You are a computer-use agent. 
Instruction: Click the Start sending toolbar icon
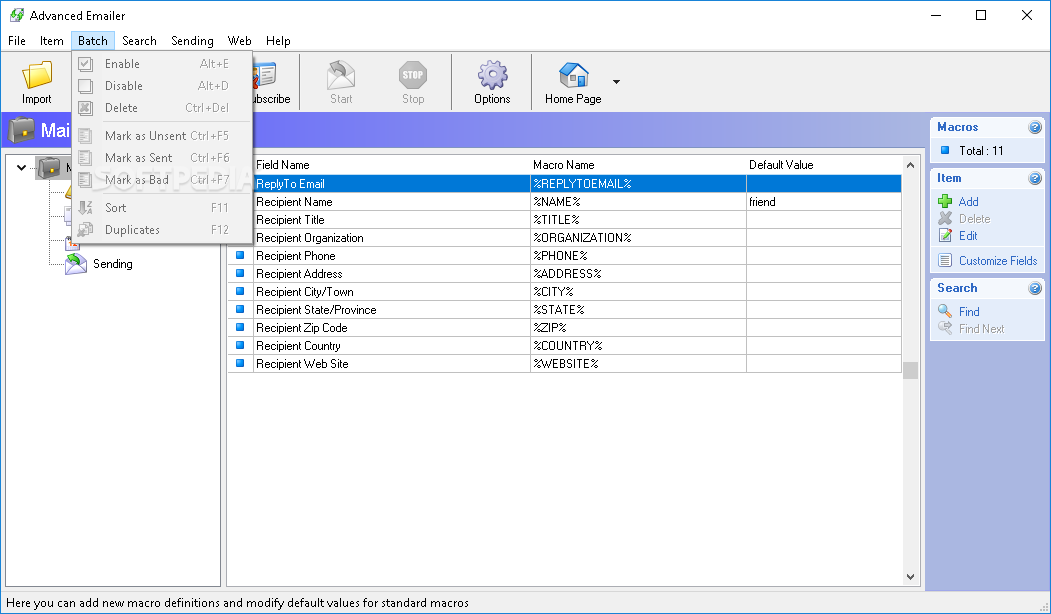pyautogui.click(x=341, y=74)
